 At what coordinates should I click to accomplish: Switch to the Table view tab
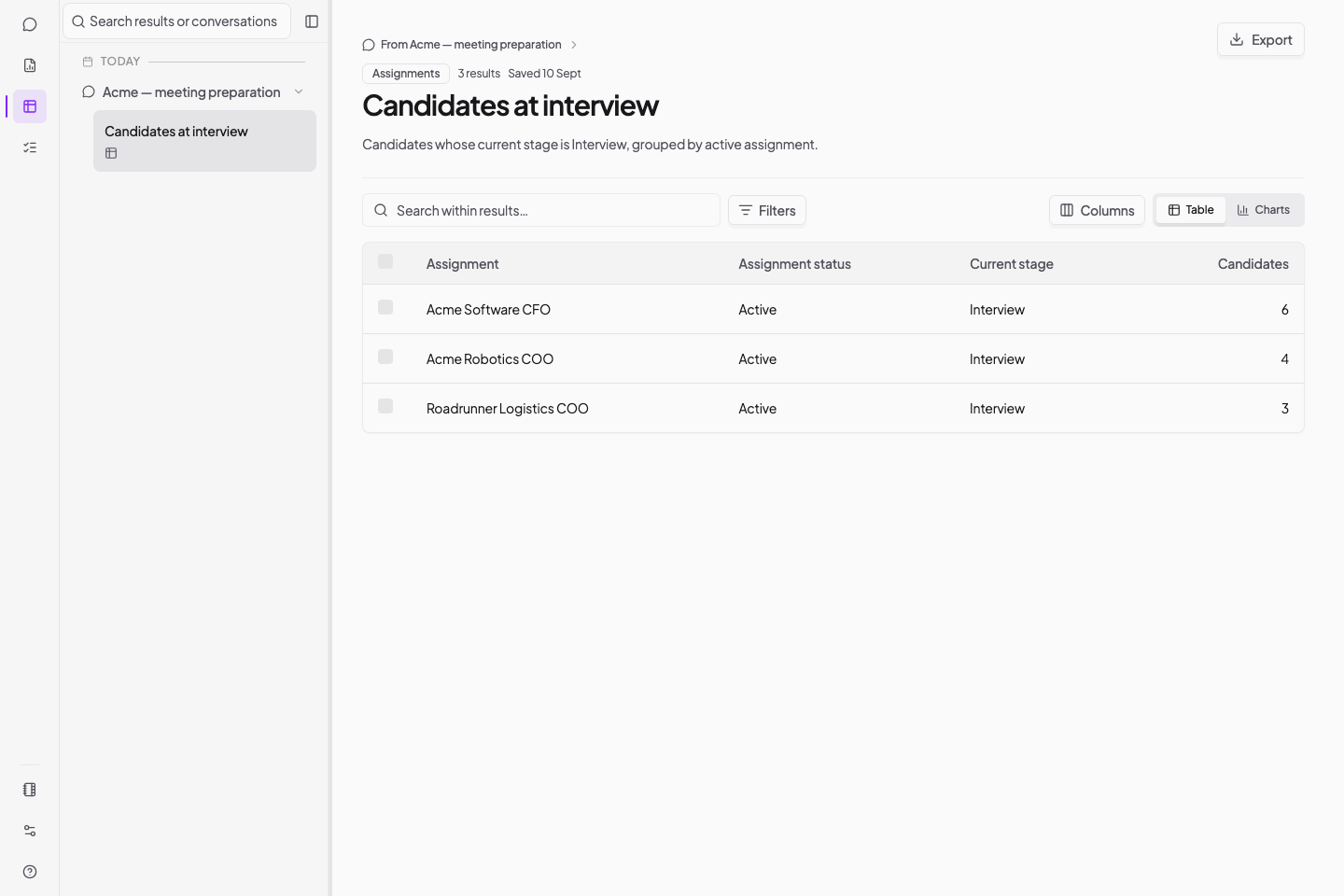[1191, 210]
